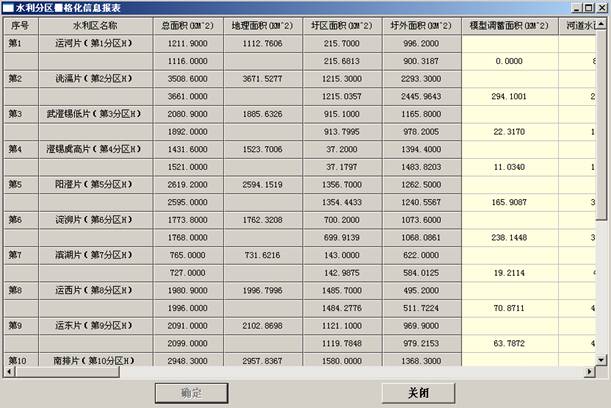Select total area cell 3508.6000
This screenshot has width=611, height=408.
(x=188, y=78)
